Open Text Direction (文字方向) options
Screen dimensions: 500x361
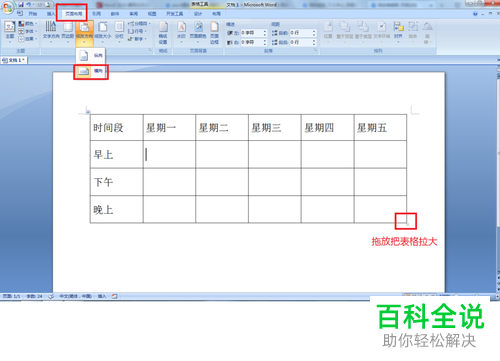pyautogui.click(x=51, y=32)
